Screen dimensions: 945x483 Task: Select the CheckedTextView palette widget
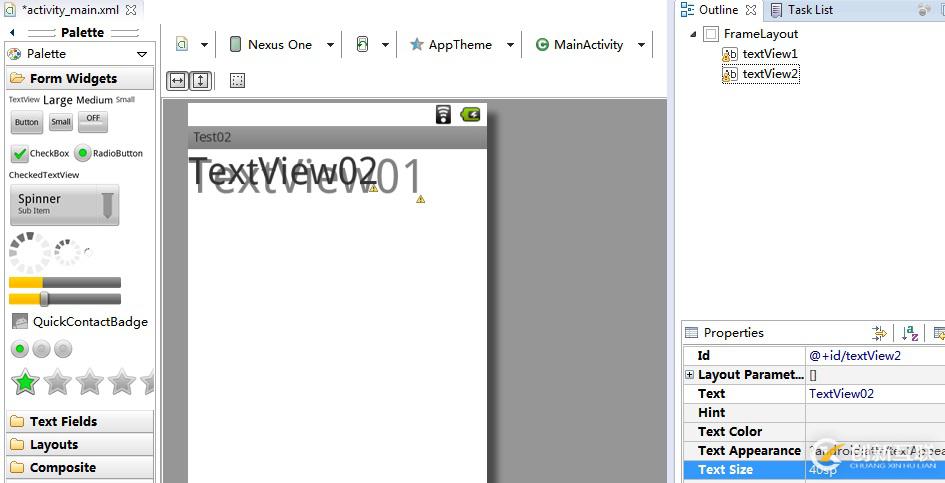(x=44, y=175)
